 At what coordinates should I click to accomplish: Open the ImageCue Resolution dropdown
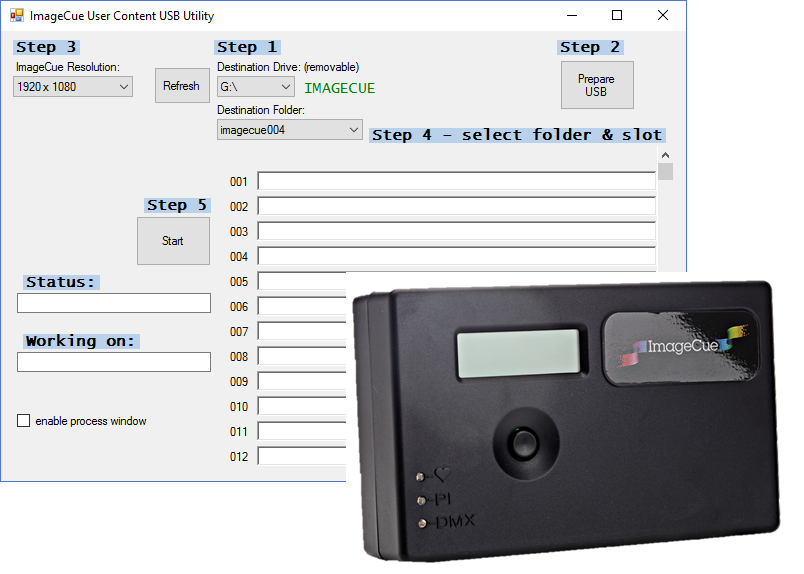coord(73,87)
